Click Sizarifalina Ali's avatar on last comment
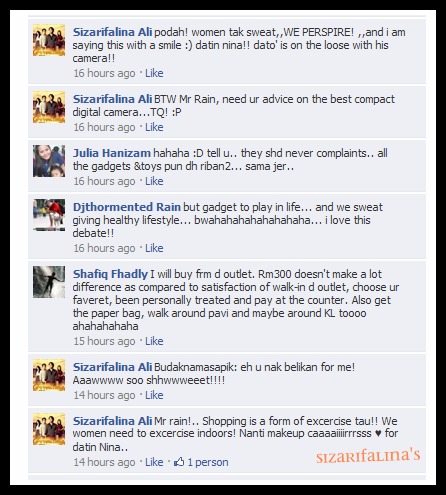The width and height of the screenshot is (446, 495). (x=49, y=429)
